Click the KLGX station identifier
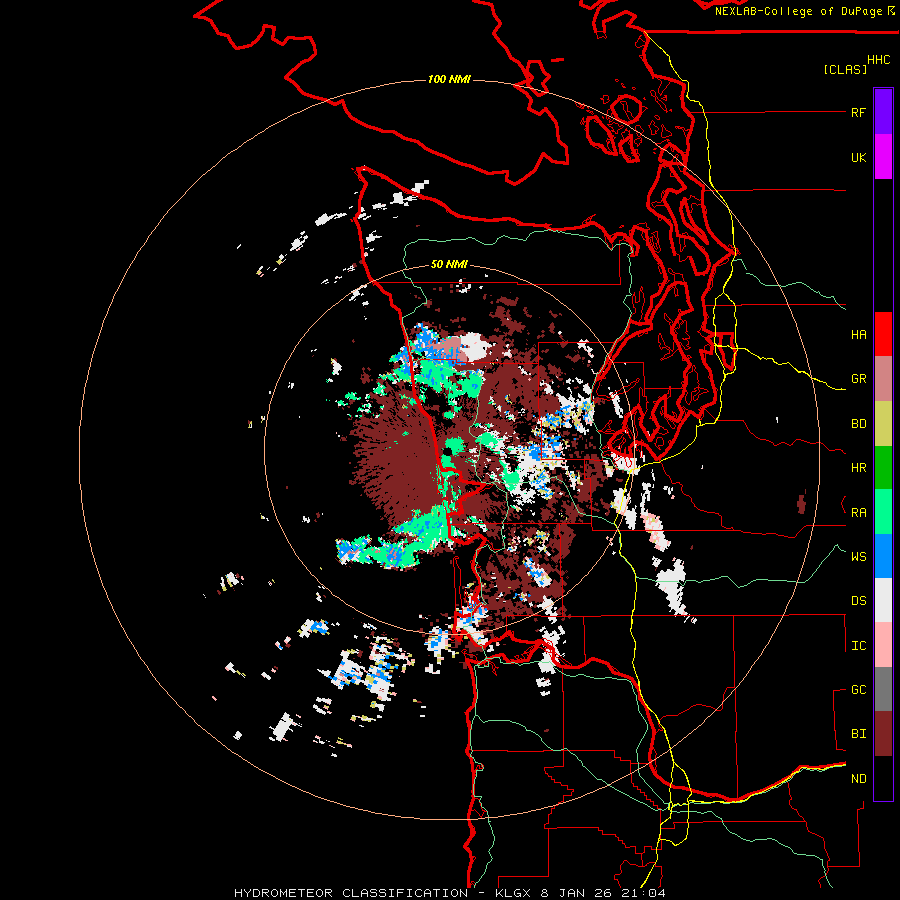The image size is (900, 900). (x=514, y=893)
